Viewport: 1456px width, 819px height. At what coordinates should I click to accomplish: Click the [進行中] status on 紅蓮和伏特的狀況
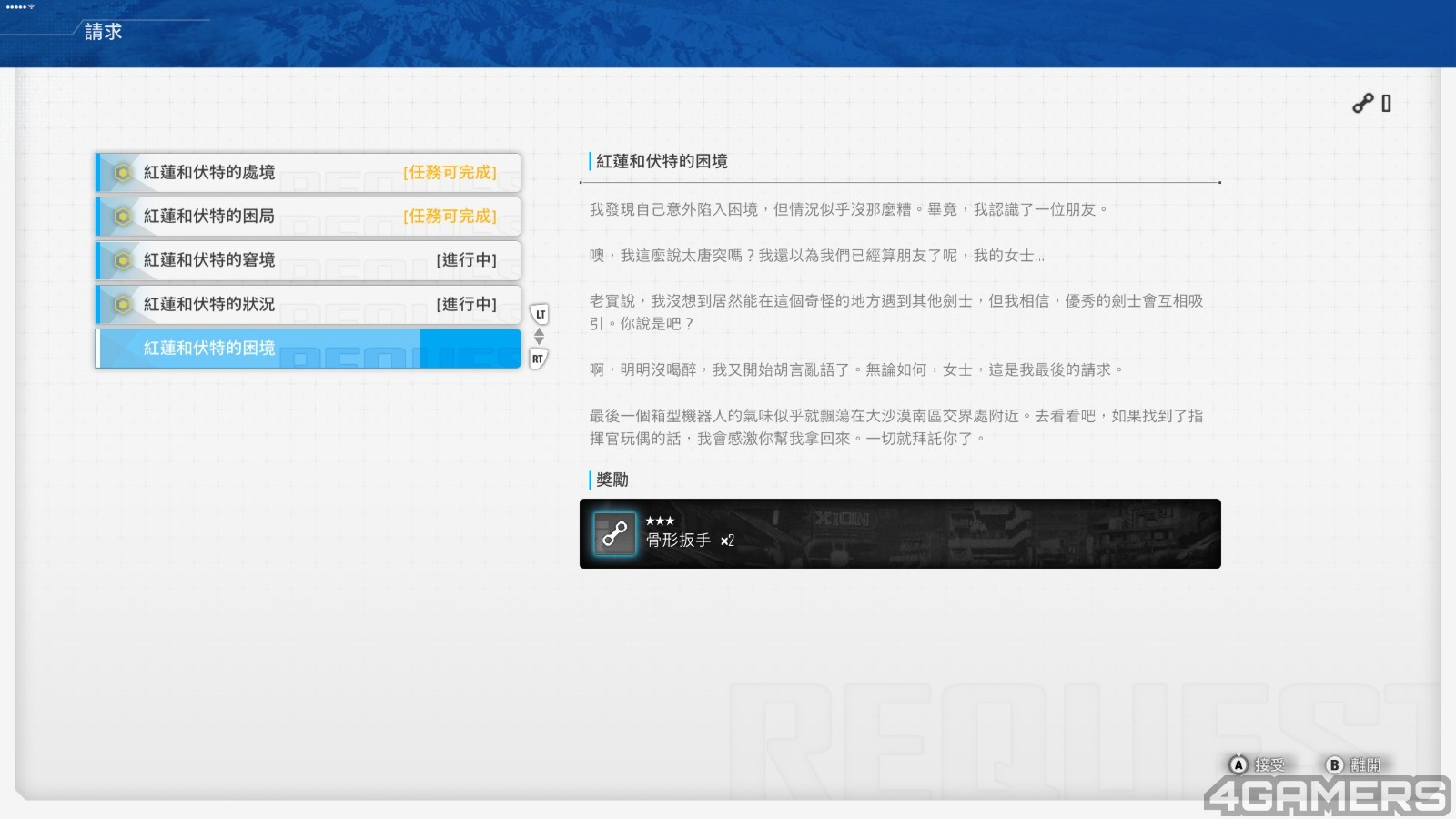pos(467,304)
